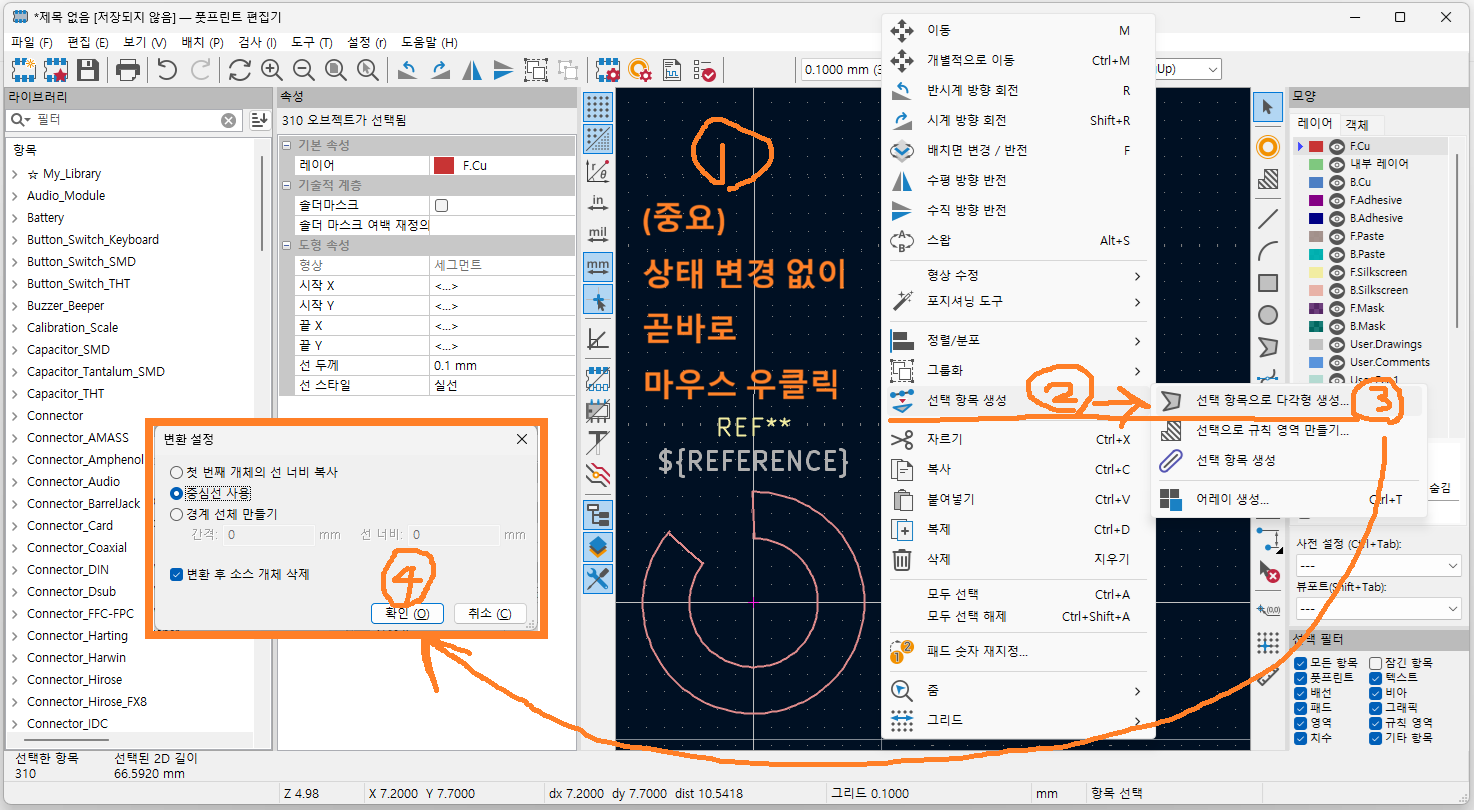This screenshot has width=1474, height=810.
Task: Collapse the shape properties section
Action: click(x=289, y=246)
